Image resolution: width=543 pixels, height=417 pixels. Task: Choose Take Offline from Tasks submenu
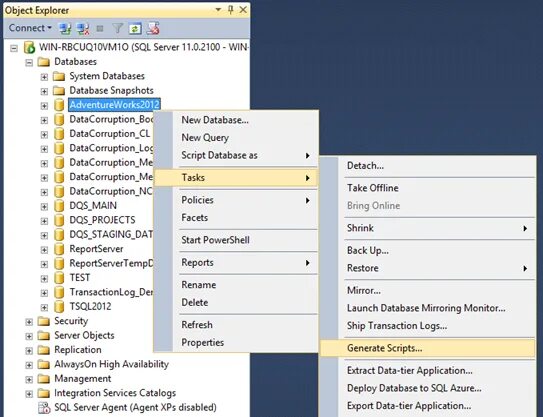click(427, 188)
